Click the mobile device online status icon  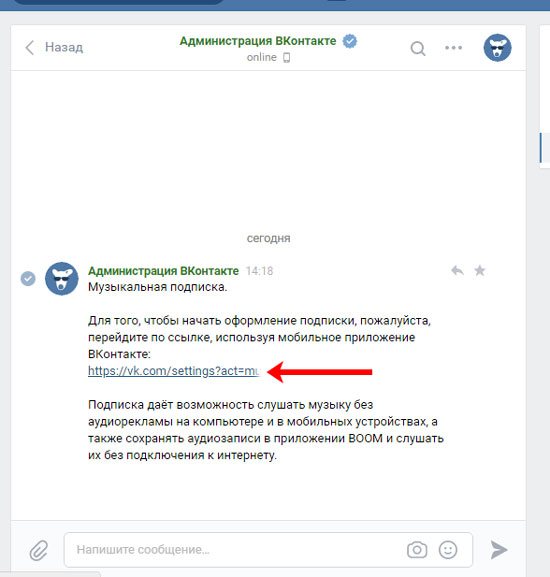tap(287, 58)
